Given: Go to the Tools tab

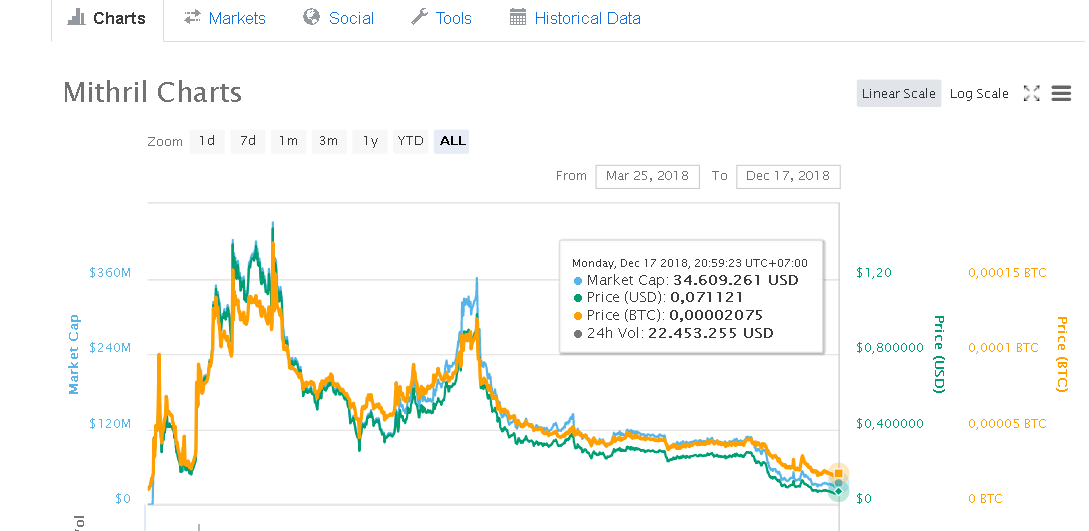Looking at the screenshot, I should (x=441, y=19).
